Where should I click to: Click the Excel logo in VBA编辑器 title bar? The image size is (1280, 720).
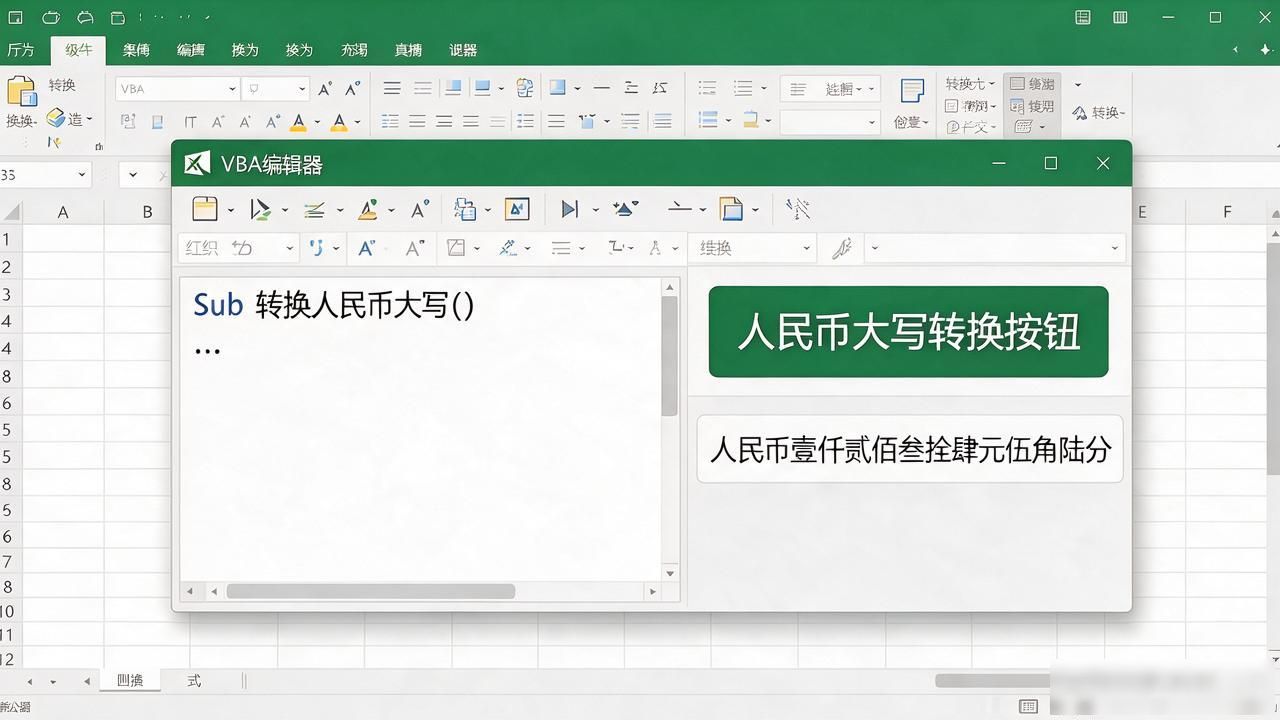[197, 163]
